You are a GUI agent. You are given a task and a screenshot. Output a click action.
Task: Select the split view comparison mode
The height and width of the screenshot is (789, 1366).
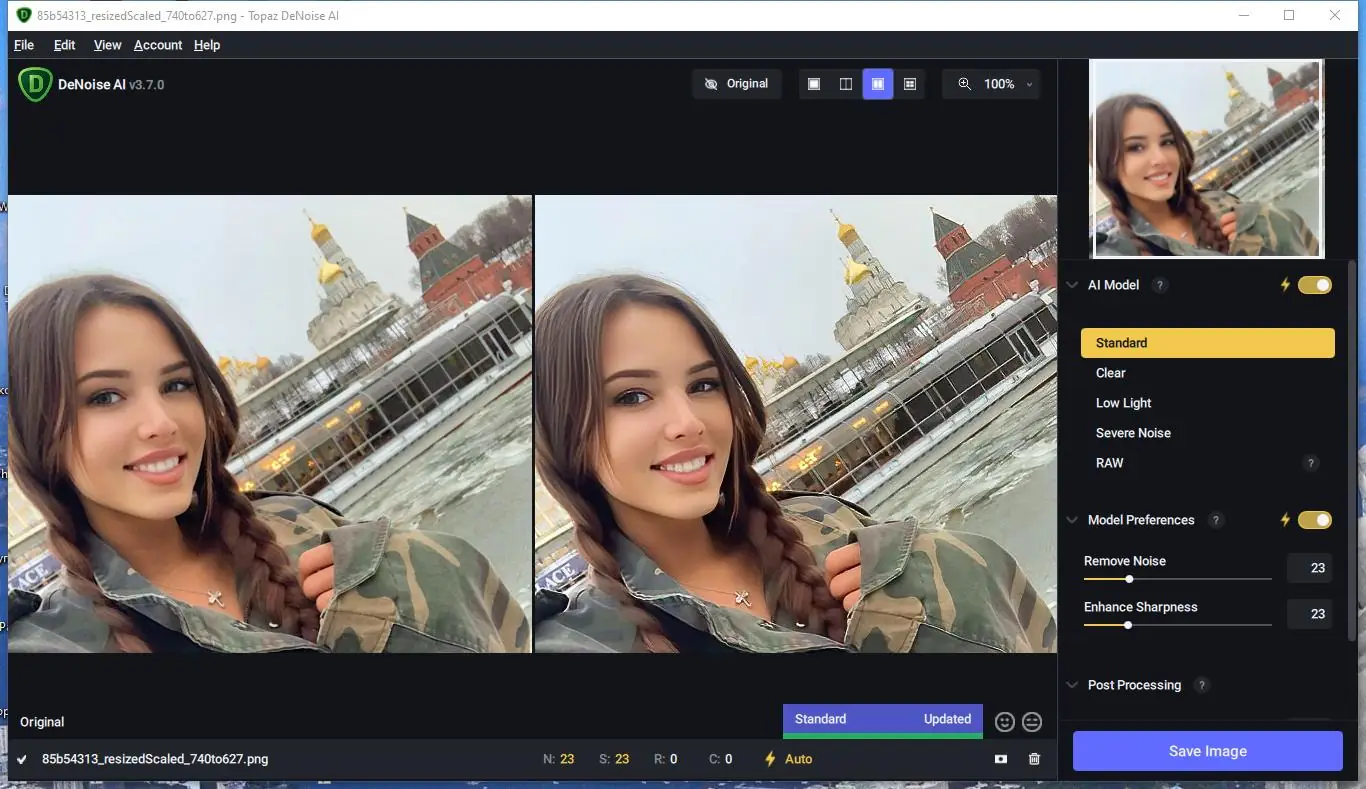pos(845,84)
